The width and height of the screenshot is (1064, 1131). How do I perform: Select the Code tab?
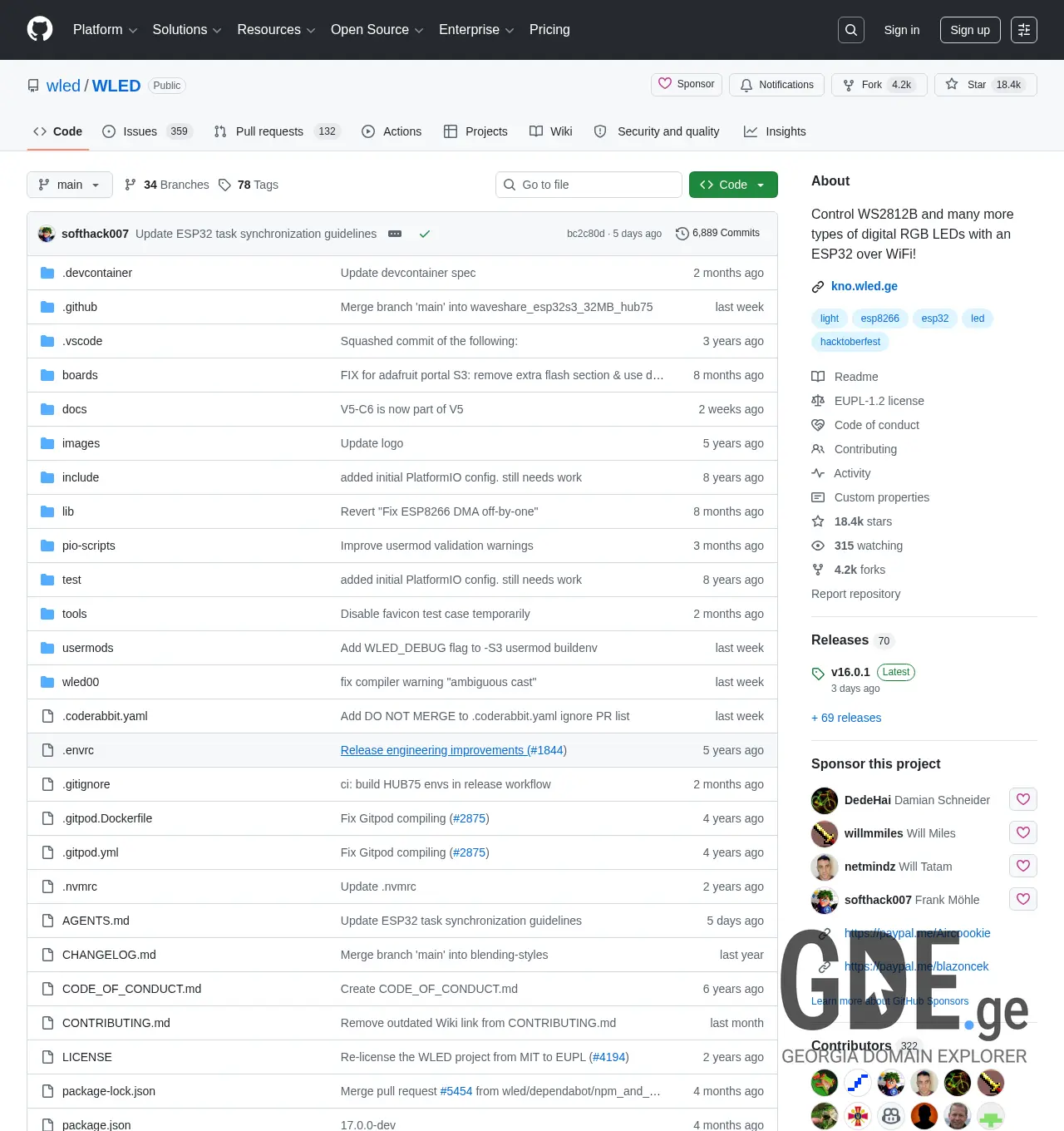[x=58, y=131]
